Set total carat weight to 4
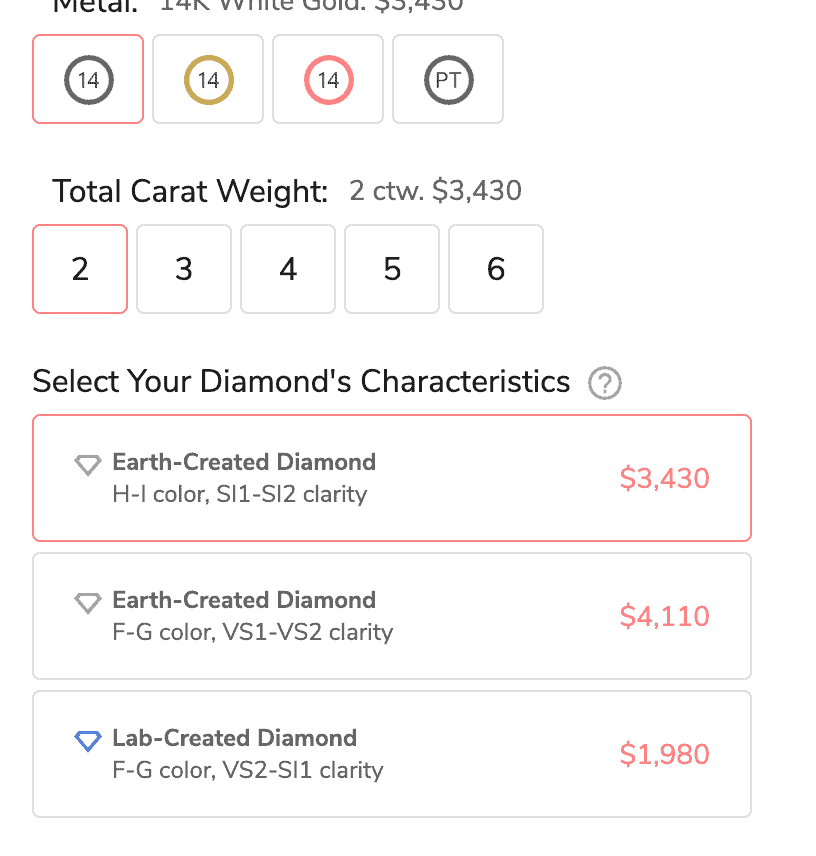 (x=288, y=269)
